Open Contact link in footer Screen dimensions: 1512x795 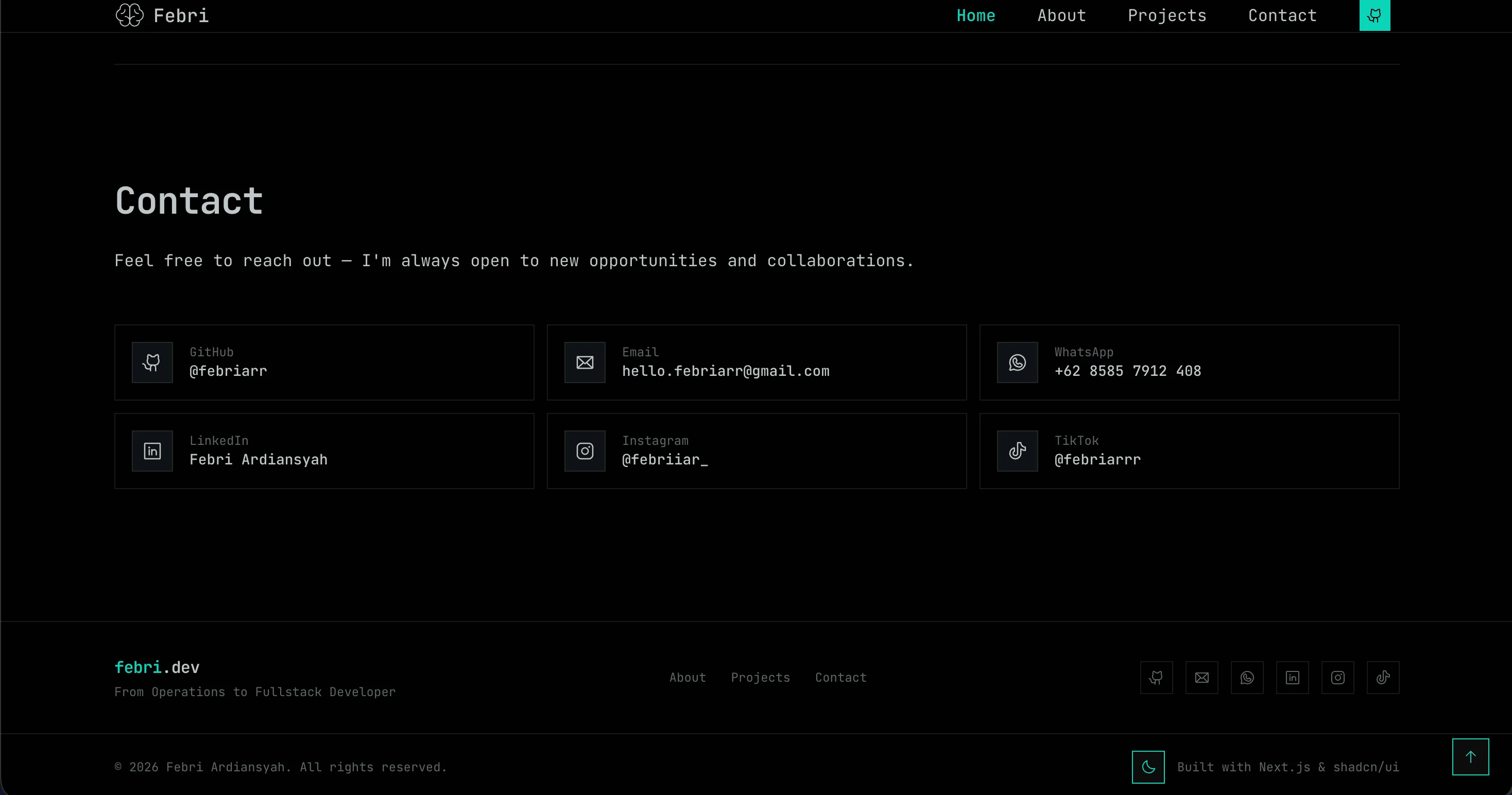pyautogui.click(x=840, y=678)
